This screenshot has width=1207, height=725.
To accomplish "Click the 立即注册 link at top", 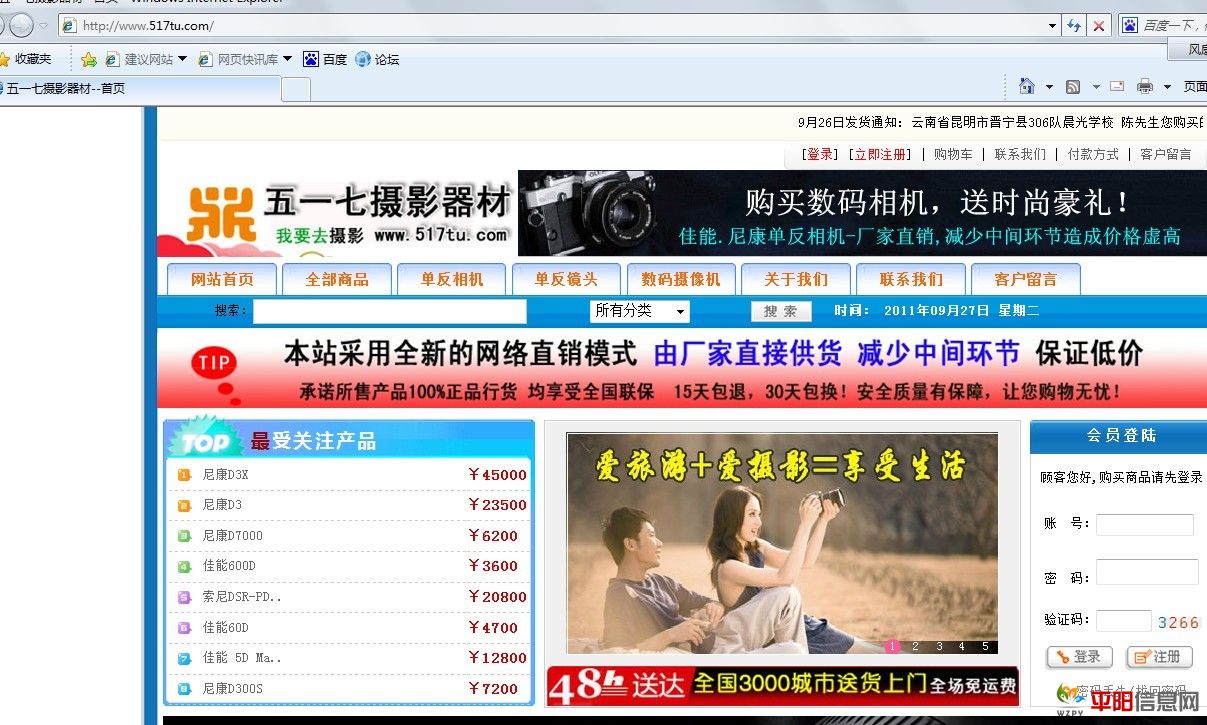I will tap(881, 154).
